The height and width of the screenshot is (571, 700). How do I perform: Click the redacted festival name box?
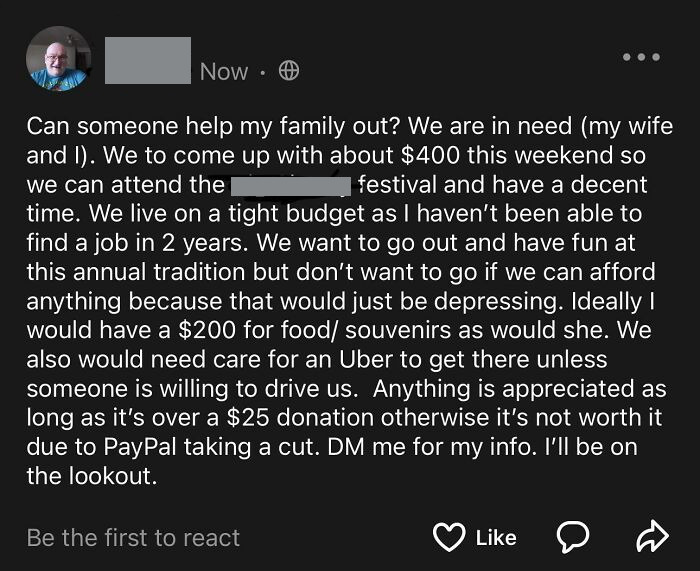tap(289, 185)
